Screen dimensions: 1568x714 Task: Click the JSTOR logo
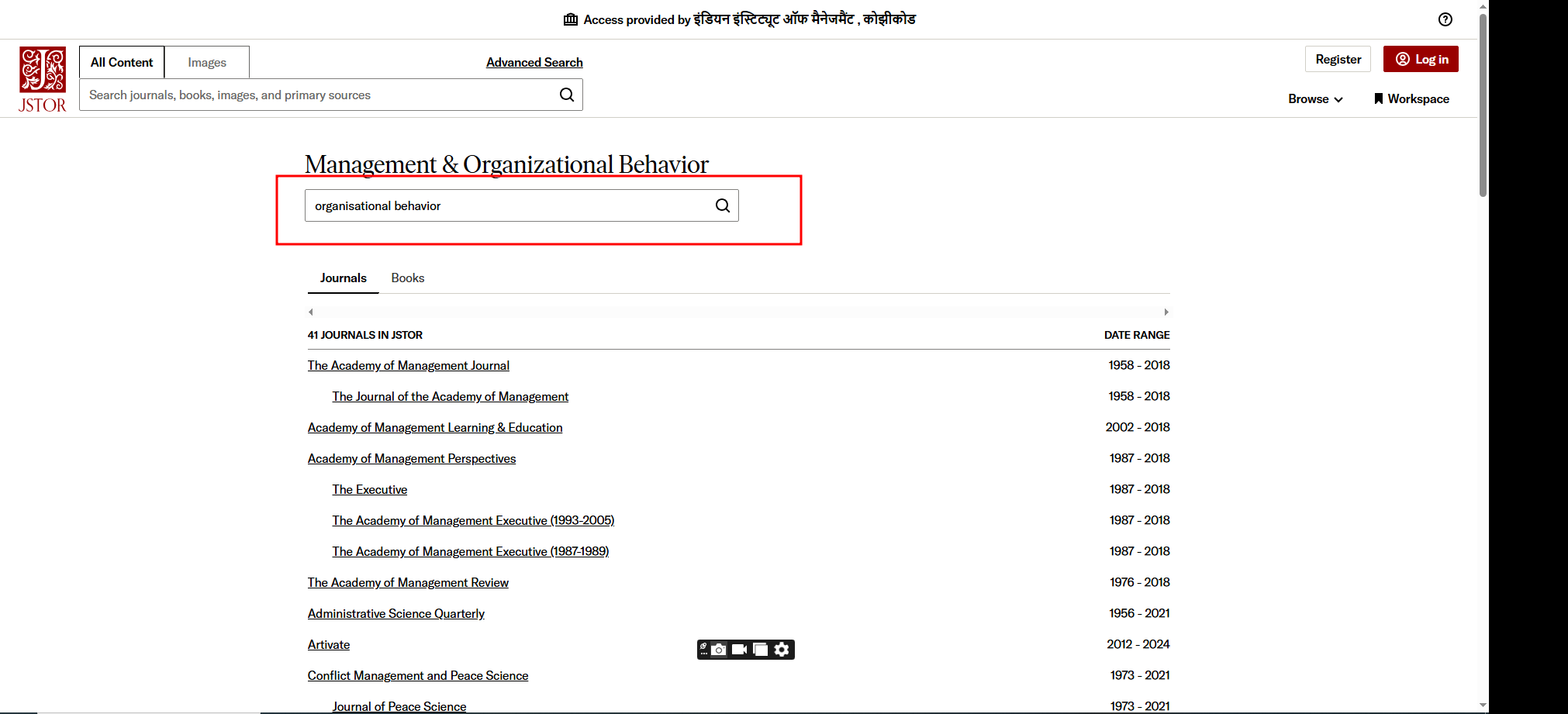(43, 80)
